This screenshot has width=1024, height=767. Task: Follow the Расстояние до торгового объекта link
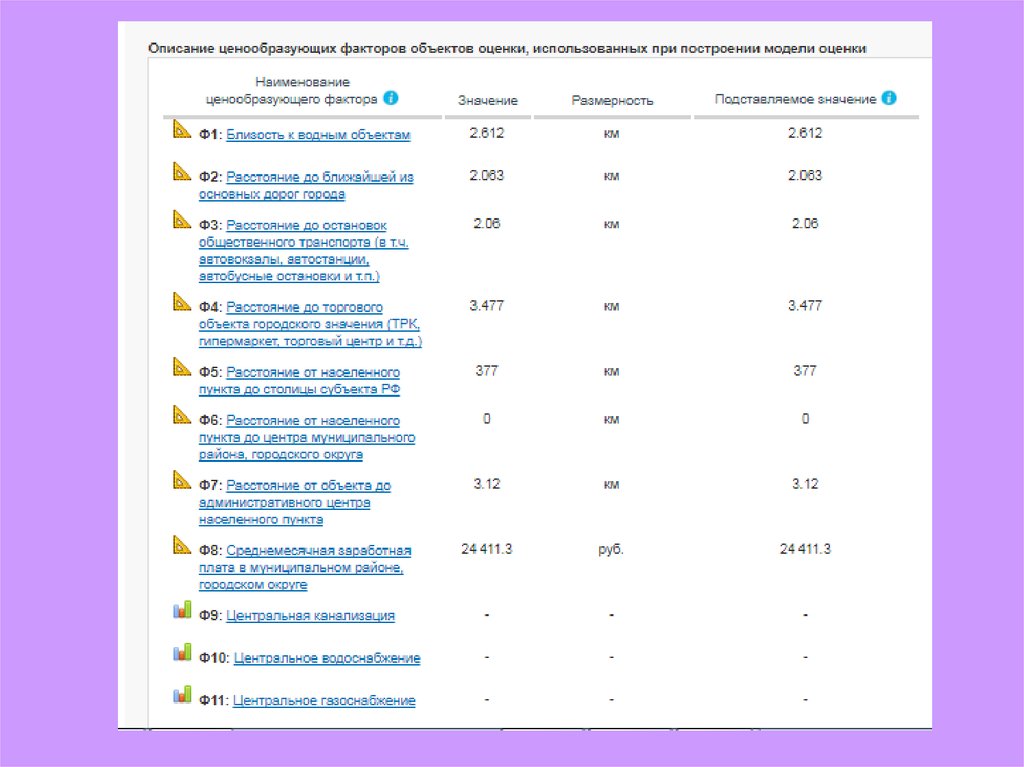tap(304, 308)
